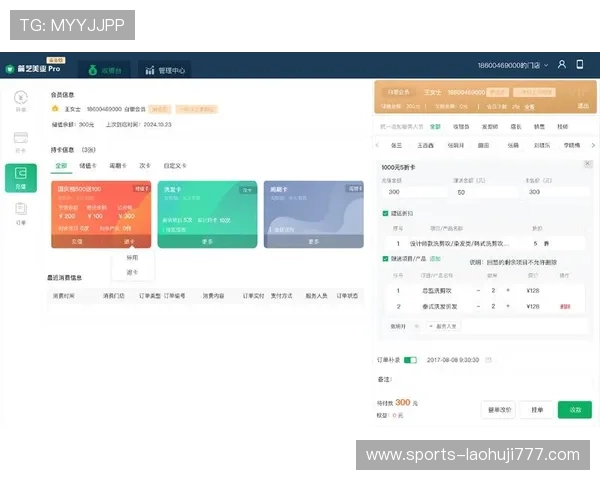Click the 挂单 button
The height and width of the screenshot is (480, 600).
point(537,410)
